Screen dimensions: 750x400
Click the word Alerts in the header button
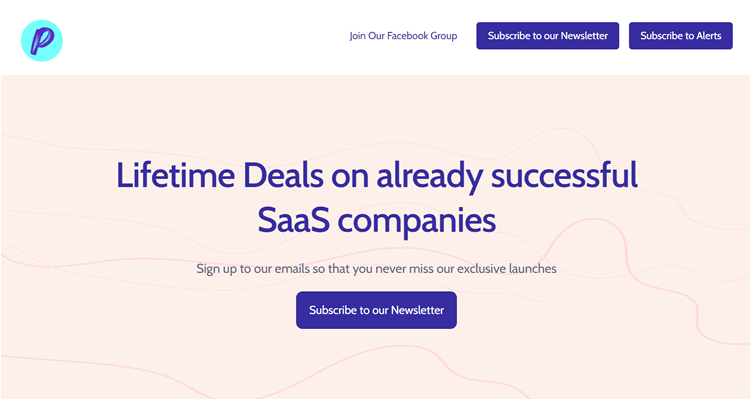point(708,36)
